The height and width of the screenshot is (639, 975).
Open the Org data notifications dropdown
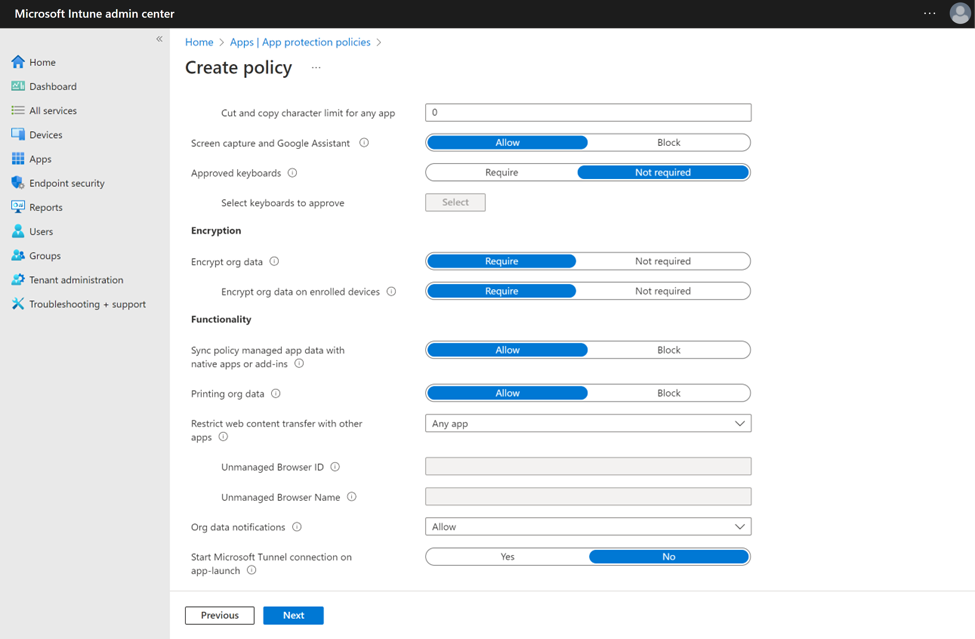click(x=587, y=526)
